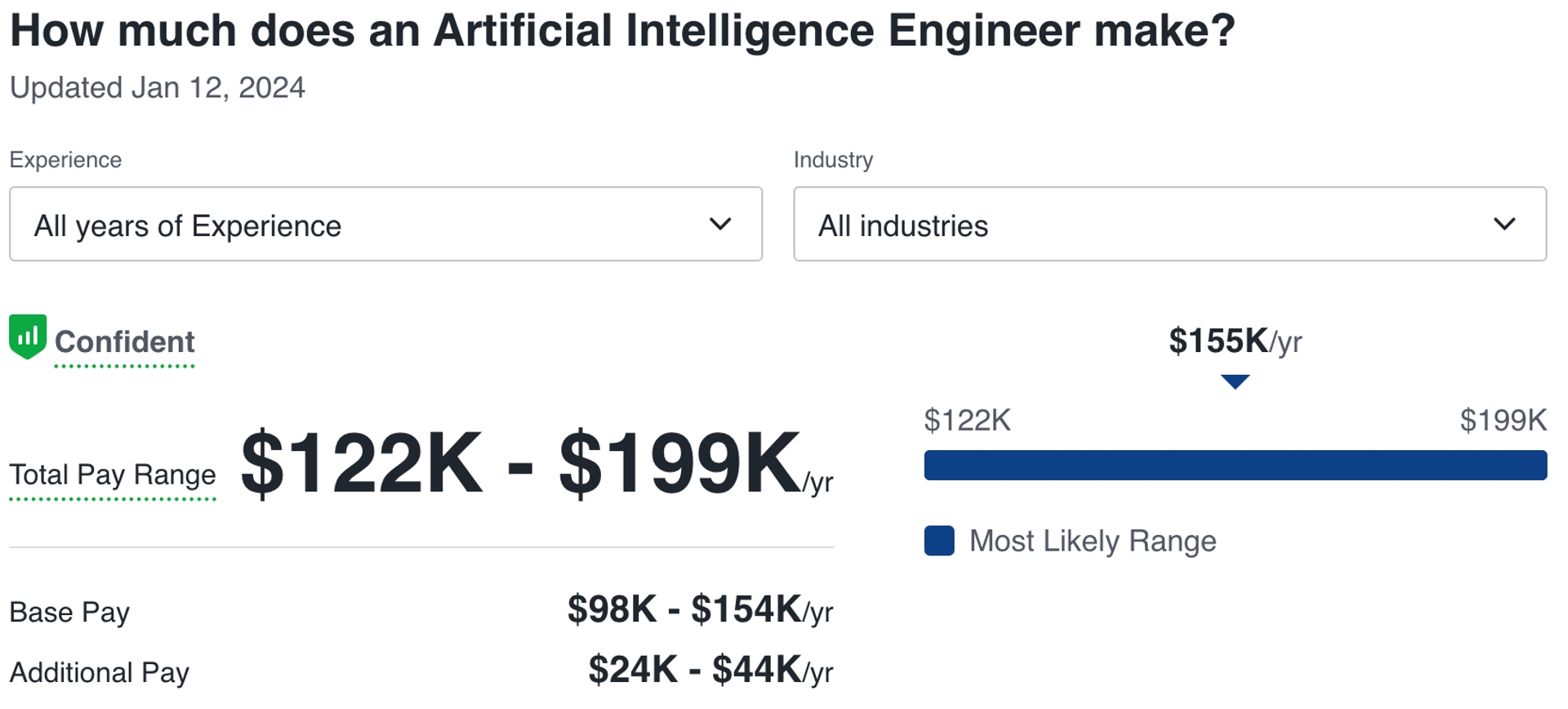Screen dimensions: 1568x709
Task: Click the Most Likely Range legend text
Action: pos(1092,541)
